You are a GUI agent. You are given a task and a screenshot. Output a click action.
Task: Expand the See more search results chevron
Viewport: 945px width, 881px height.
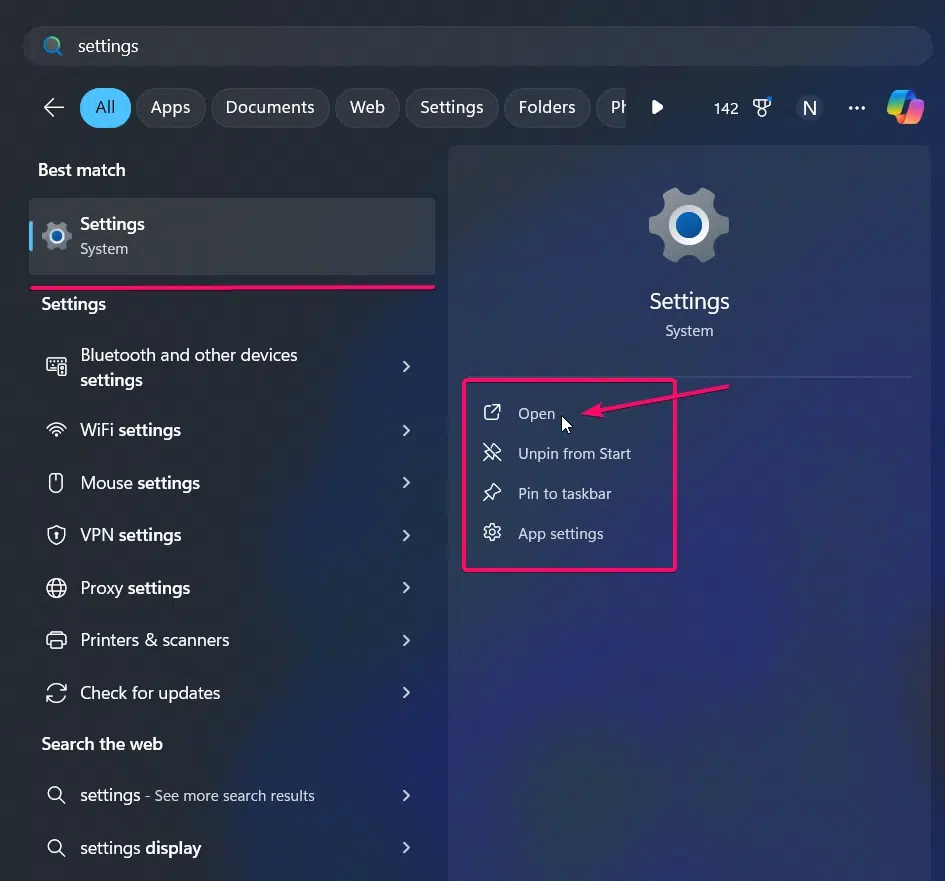click(406, 795)
